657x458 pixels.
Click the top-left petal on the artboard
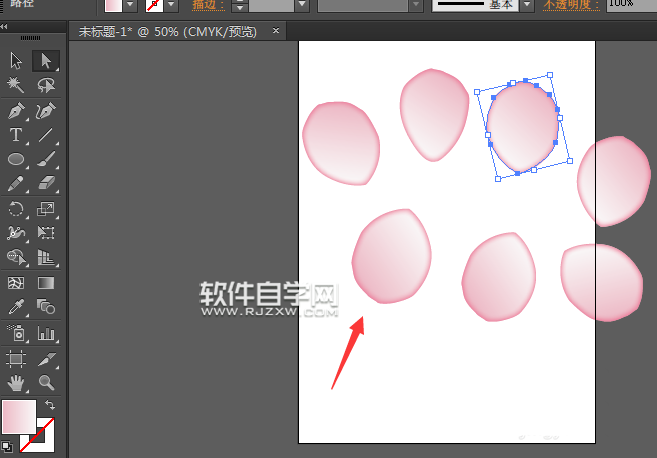[x=341, y=143]
